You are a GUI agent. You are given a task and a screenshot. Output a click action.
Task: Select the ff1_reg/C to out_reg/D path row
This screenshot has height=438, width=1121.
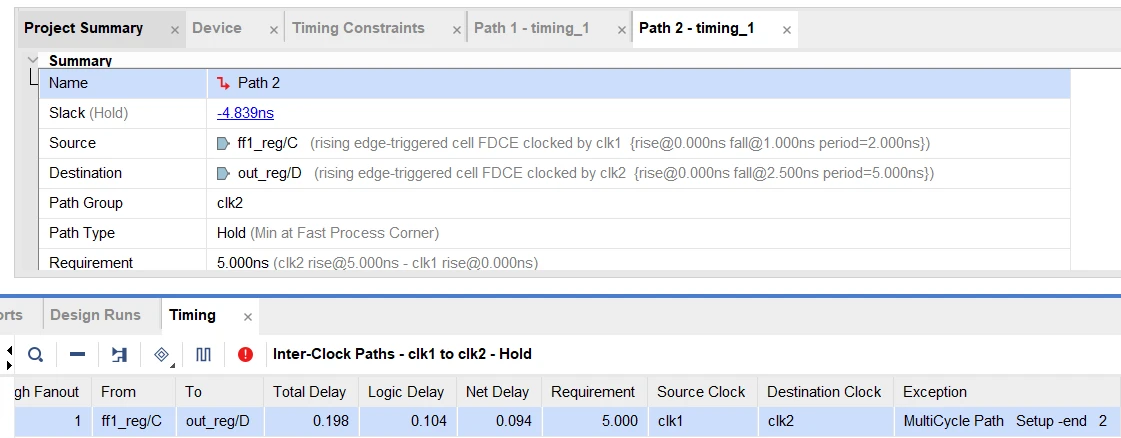(x=500, y=421)
